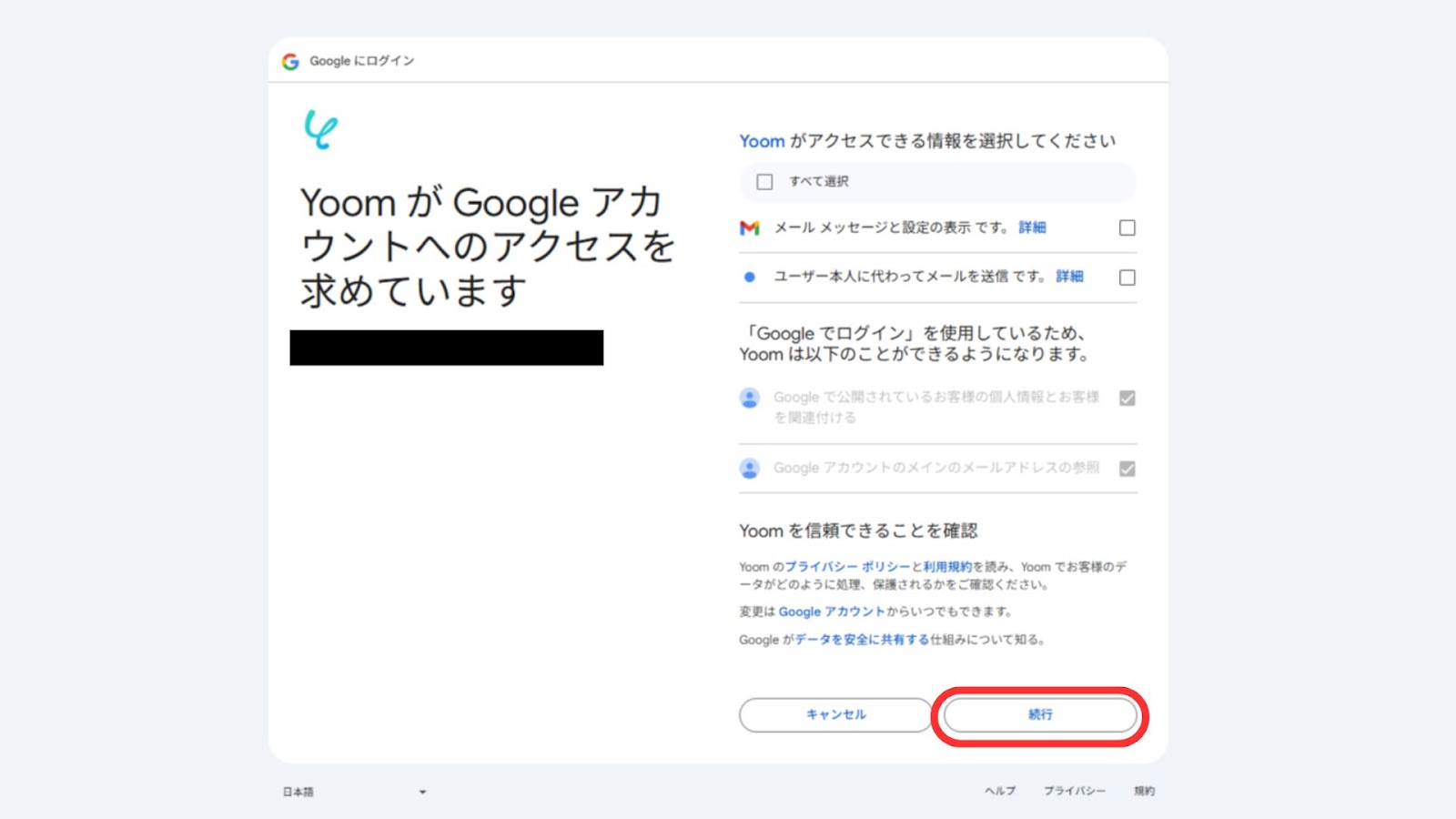Click the Yoom が Google アカウントへのアクセス heading
The width and height of the screenshot is (1456, 819).
point(488,247)
